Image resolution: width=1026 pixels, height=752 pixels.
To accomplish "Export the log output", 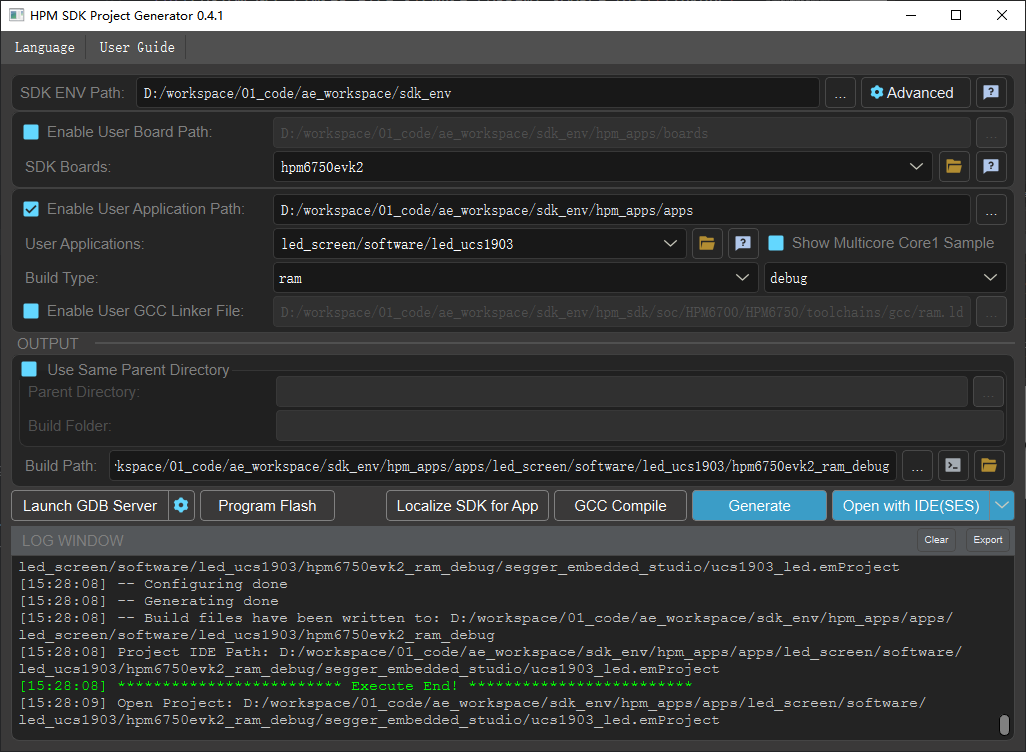I will [987, 540].
